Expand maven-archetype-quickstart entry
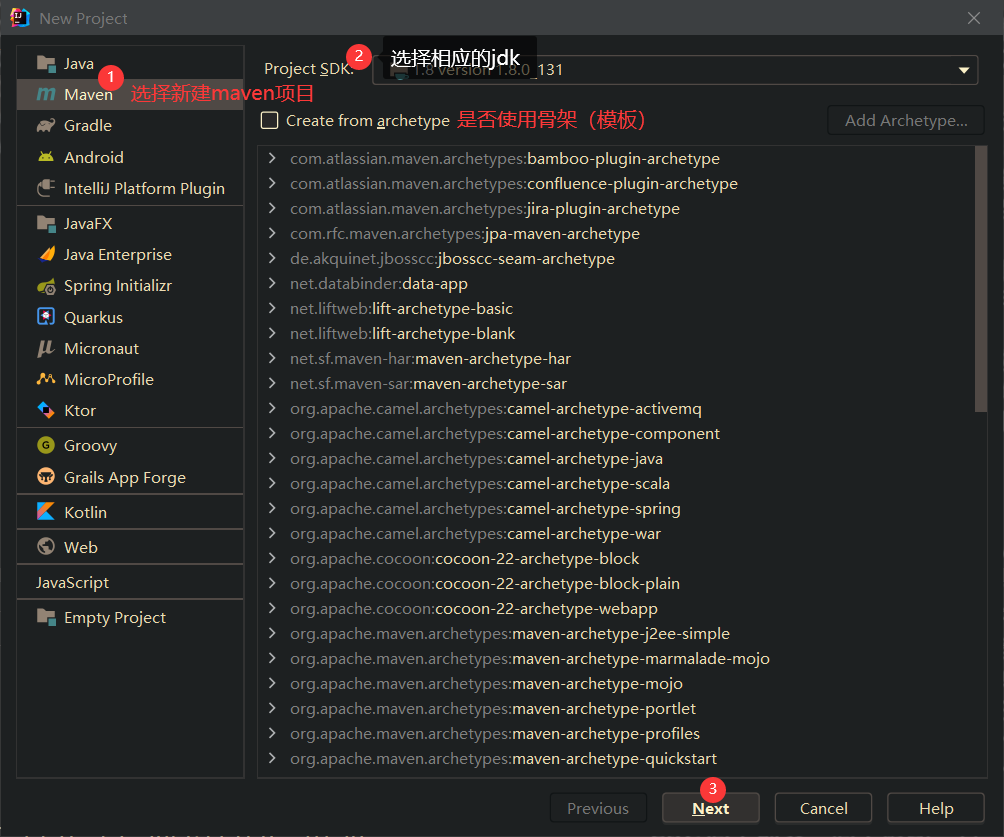The height and width of the screenshot is (837, 1004). 272,758
